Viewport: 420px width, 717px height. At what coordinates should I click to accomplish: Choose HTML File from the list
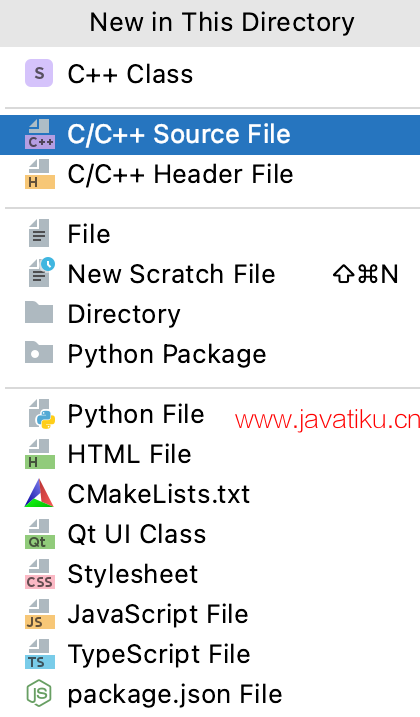pyautogui.click(x=210, y=454)
